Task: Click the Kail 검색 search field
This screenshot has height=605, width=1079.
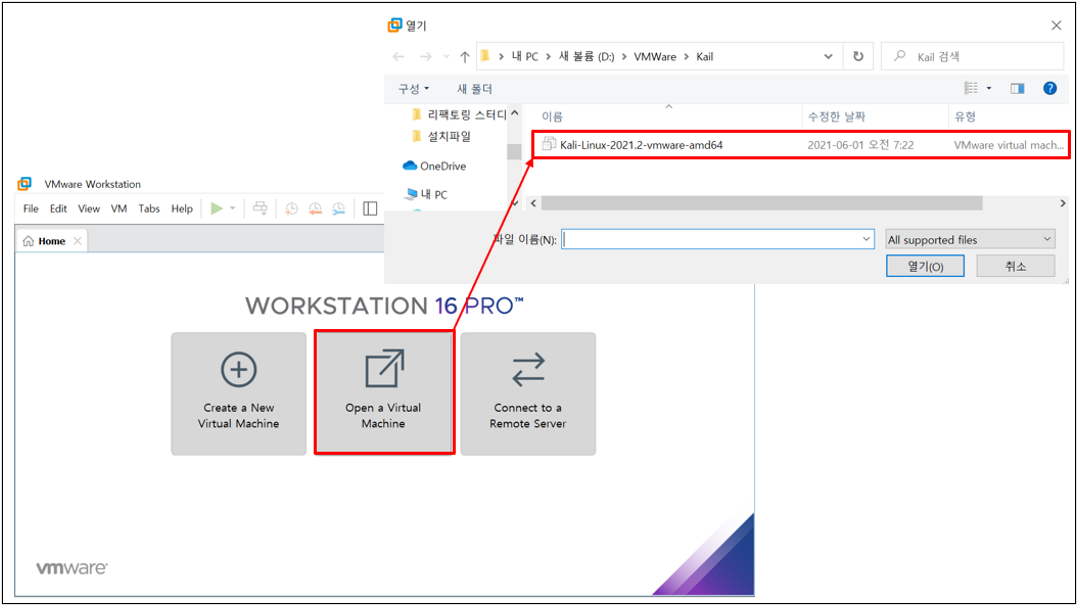Action: click(x=972, y=56)
